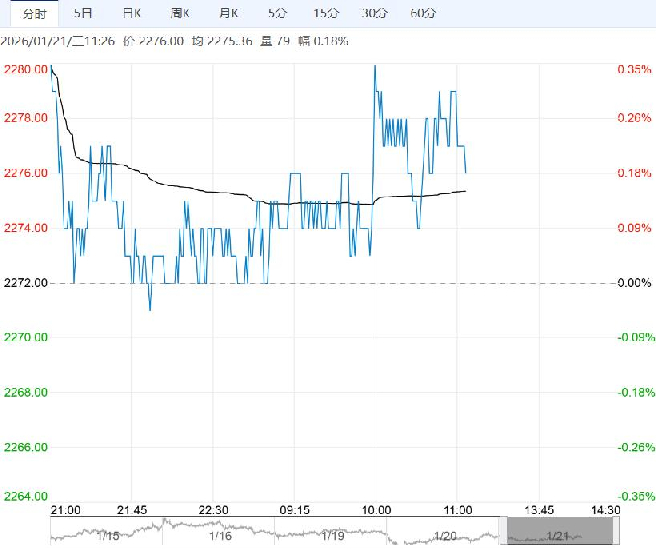Select the 分时 intraday tab

pos(33,13)
